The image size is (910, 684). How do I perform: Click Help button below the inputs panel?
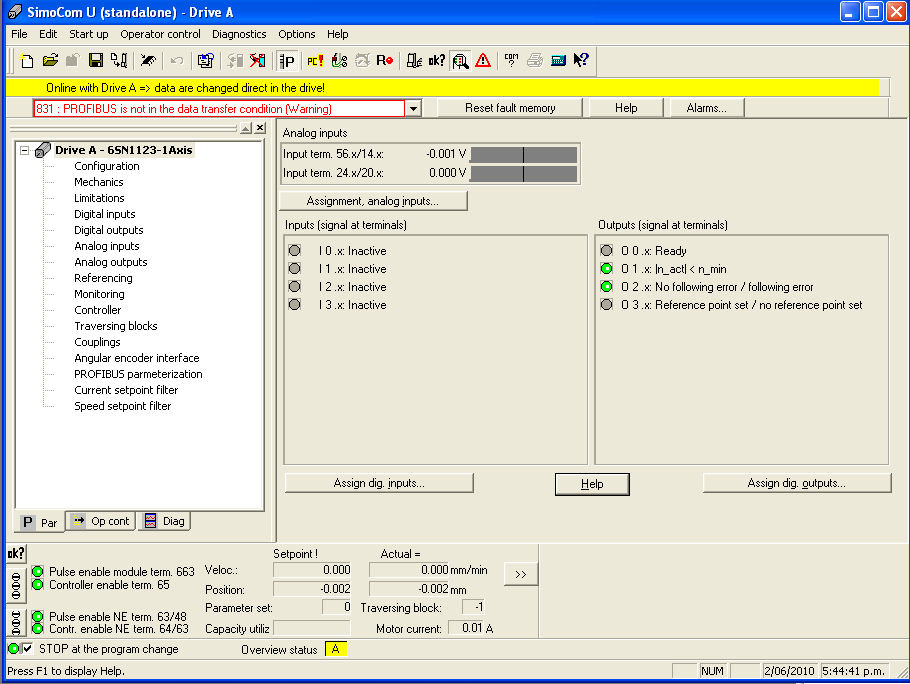click(592, 484)
